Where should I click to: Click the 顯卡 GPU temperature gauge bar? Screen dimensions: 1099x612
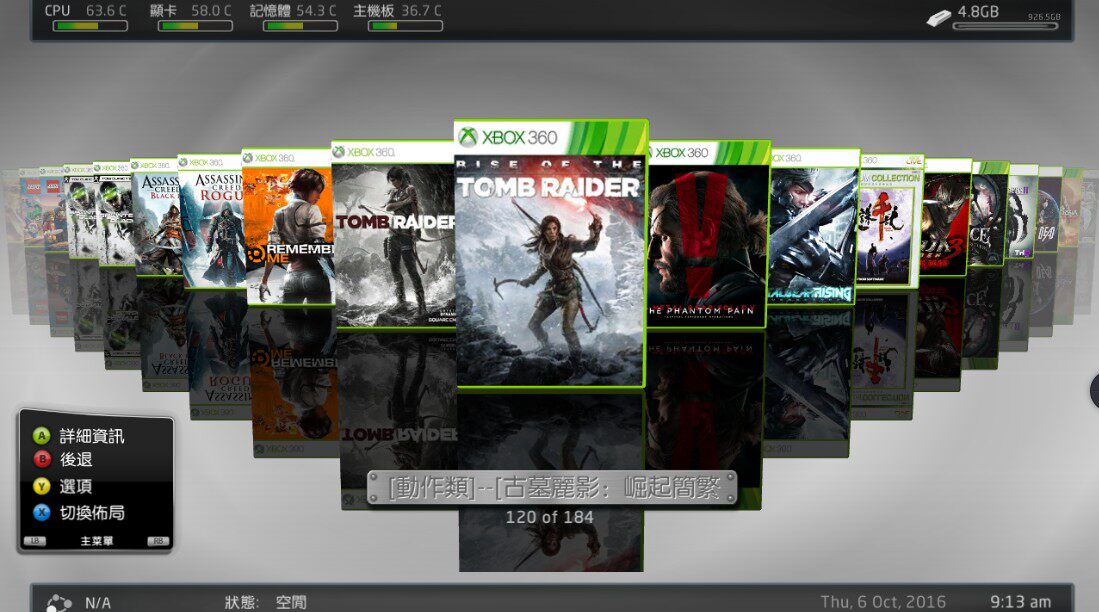pyautogui.click(x=196, y=26)
